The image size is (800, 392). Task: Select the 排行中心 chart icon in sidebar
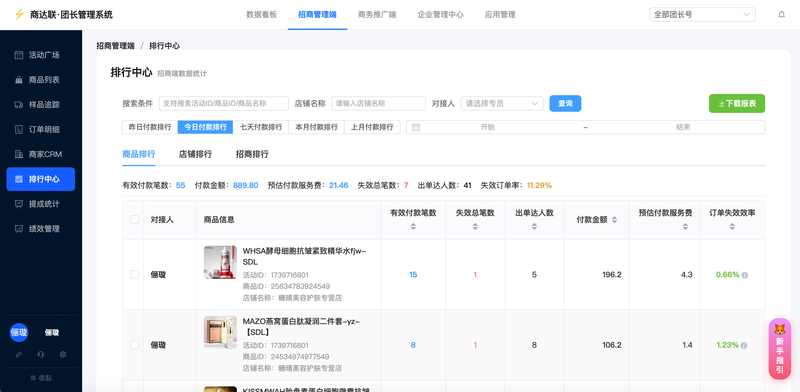click(19, 179)
